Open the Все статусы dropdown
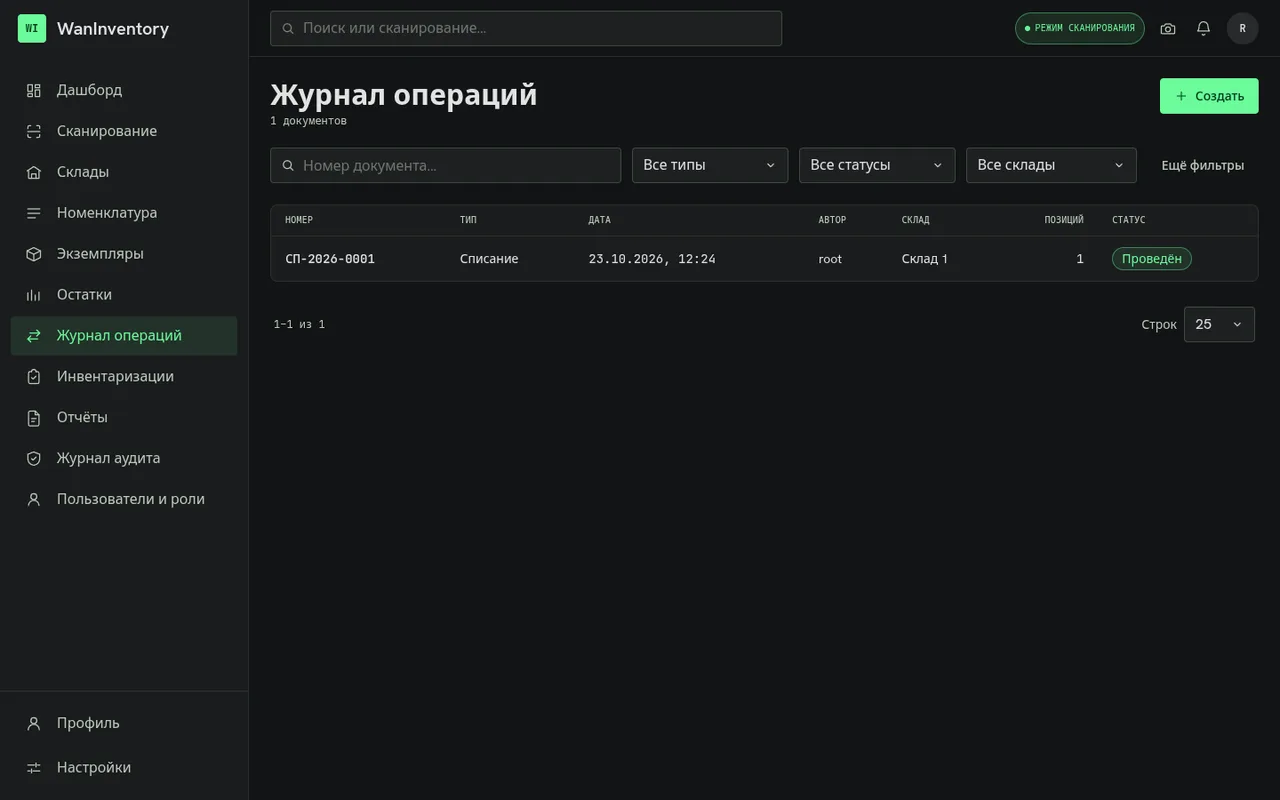The height and width of the screenshot is (800, 1280). pos(877,165)
